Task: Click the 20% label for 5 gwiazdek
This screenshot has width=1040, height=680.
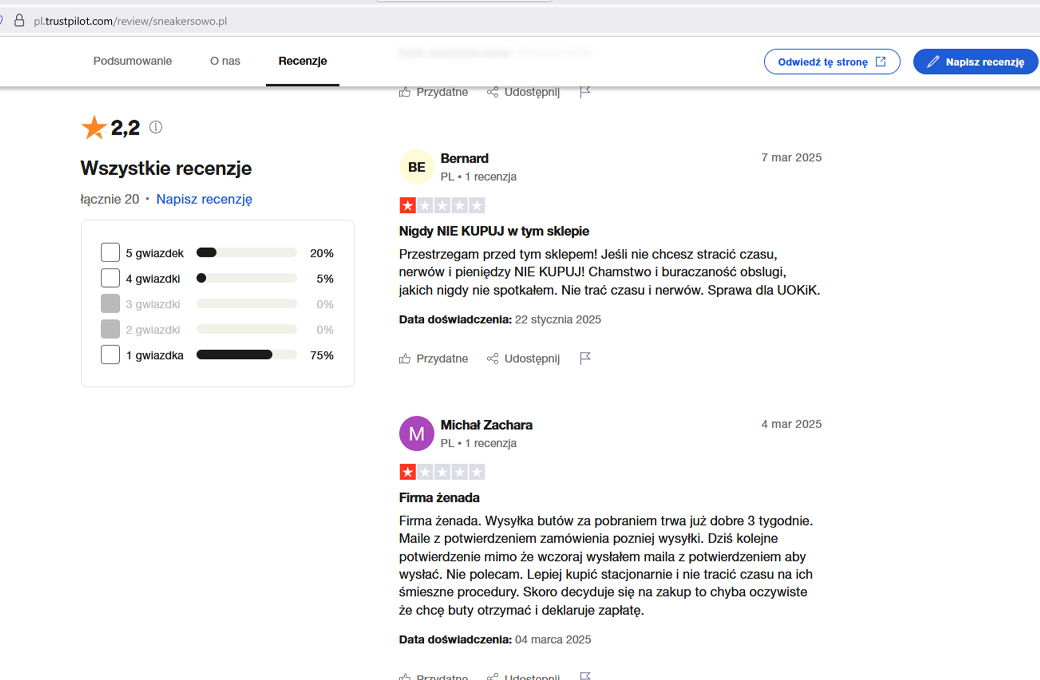Action: coord(322,253)
